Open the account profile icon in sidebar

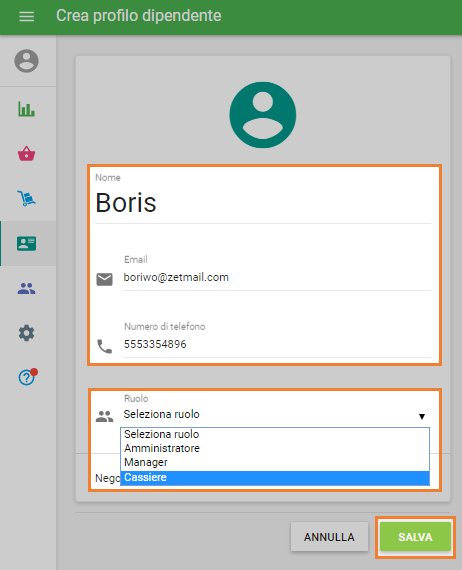click(27, 61)
